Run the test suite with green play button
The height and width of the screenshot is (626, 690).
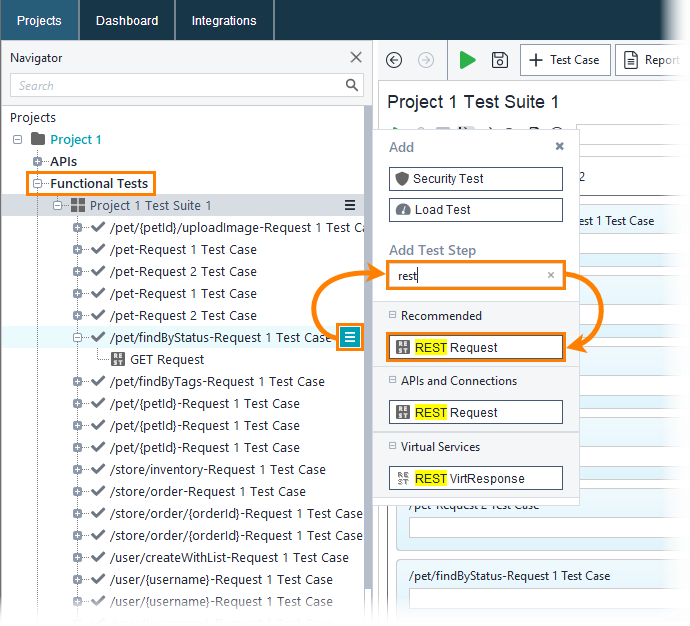click(x=467, y=60)
